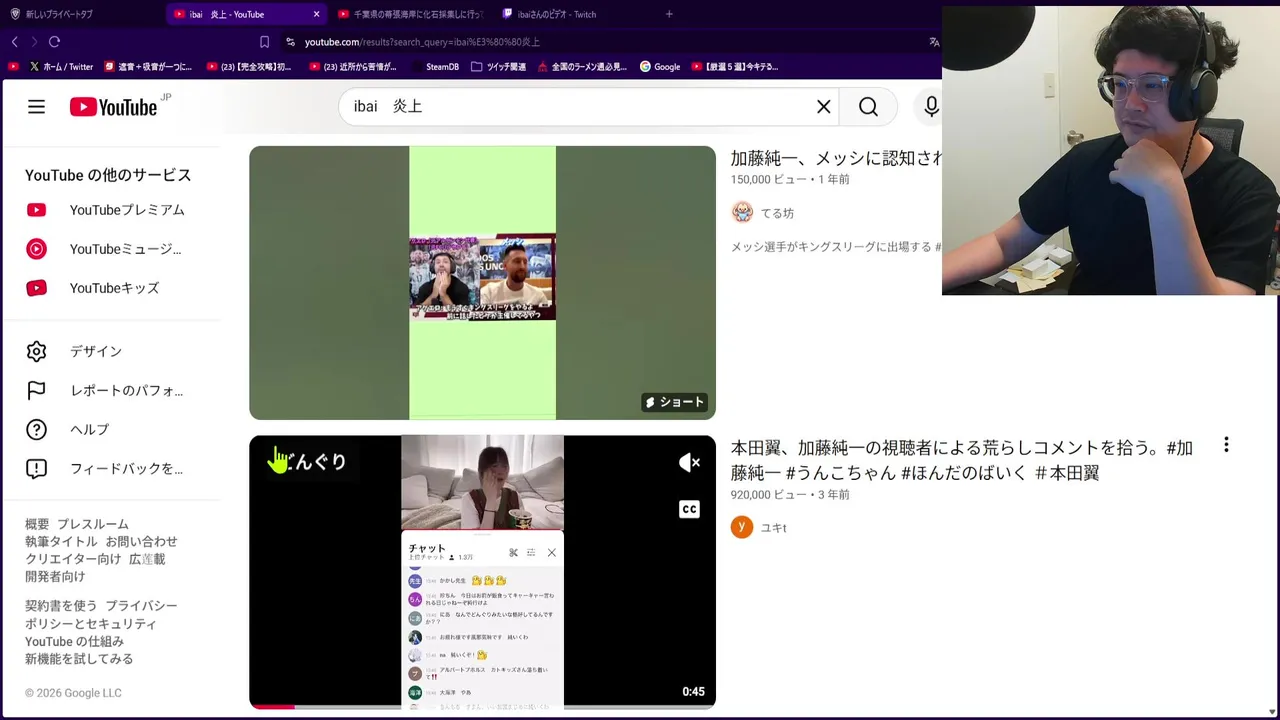Open the ユキt channel name
This screenshot has width=1280, height=720.
[x=773, y=528]
